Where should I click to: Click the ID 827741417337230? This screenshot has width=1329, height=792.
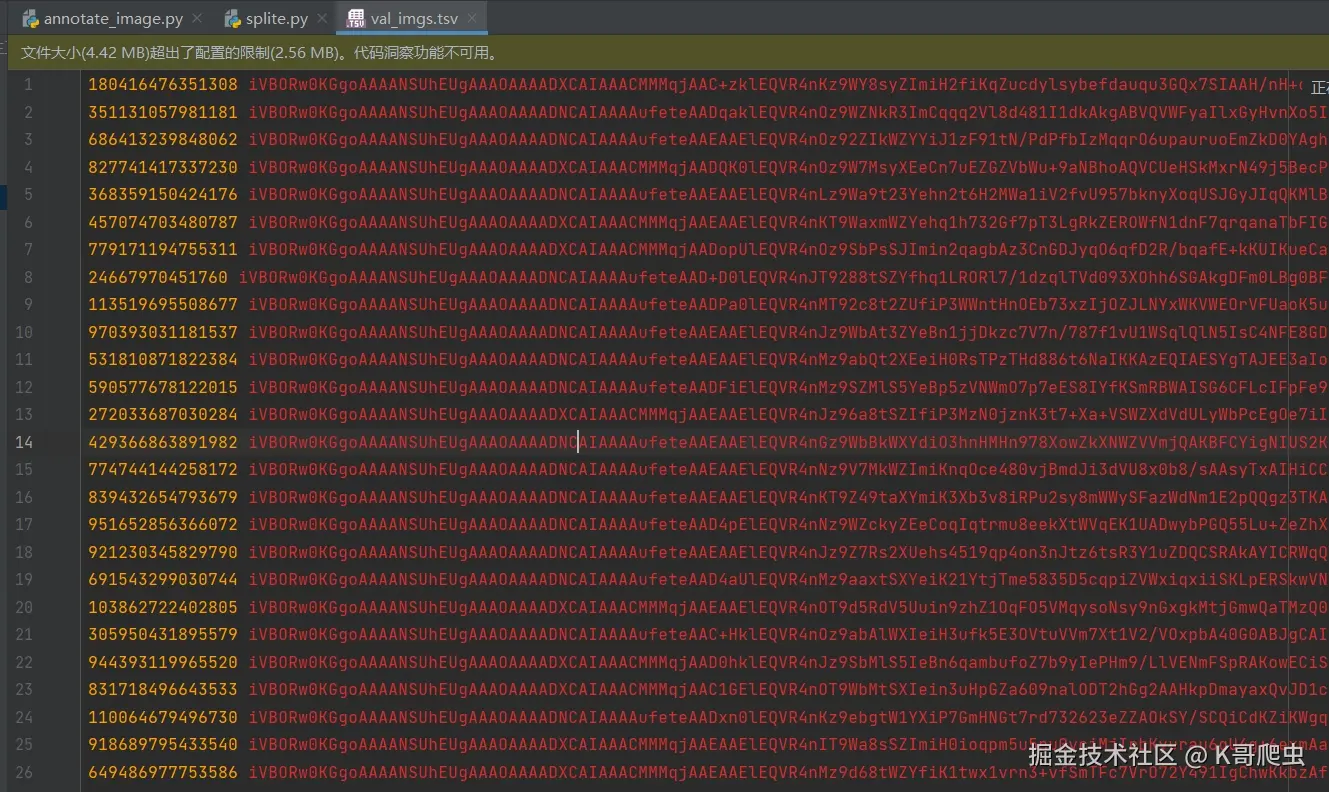click(x=163, y=167)
